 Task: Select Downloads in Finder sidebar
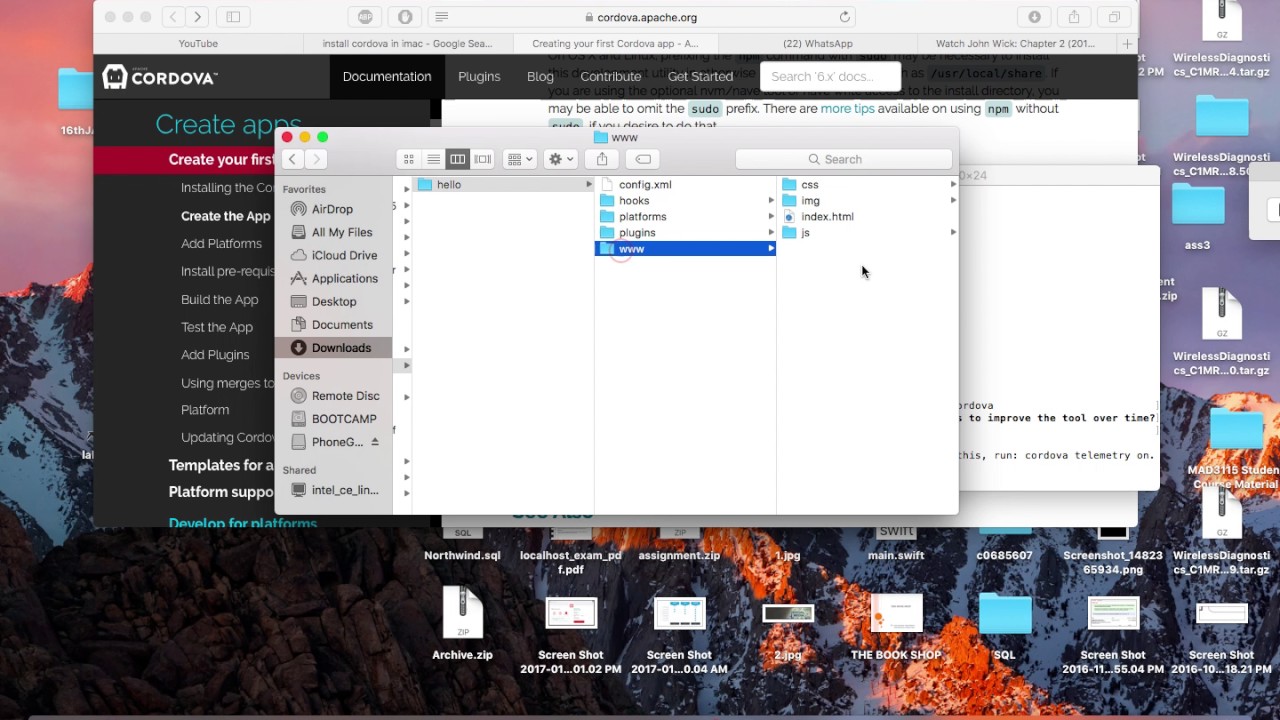(x=334, y=348)
